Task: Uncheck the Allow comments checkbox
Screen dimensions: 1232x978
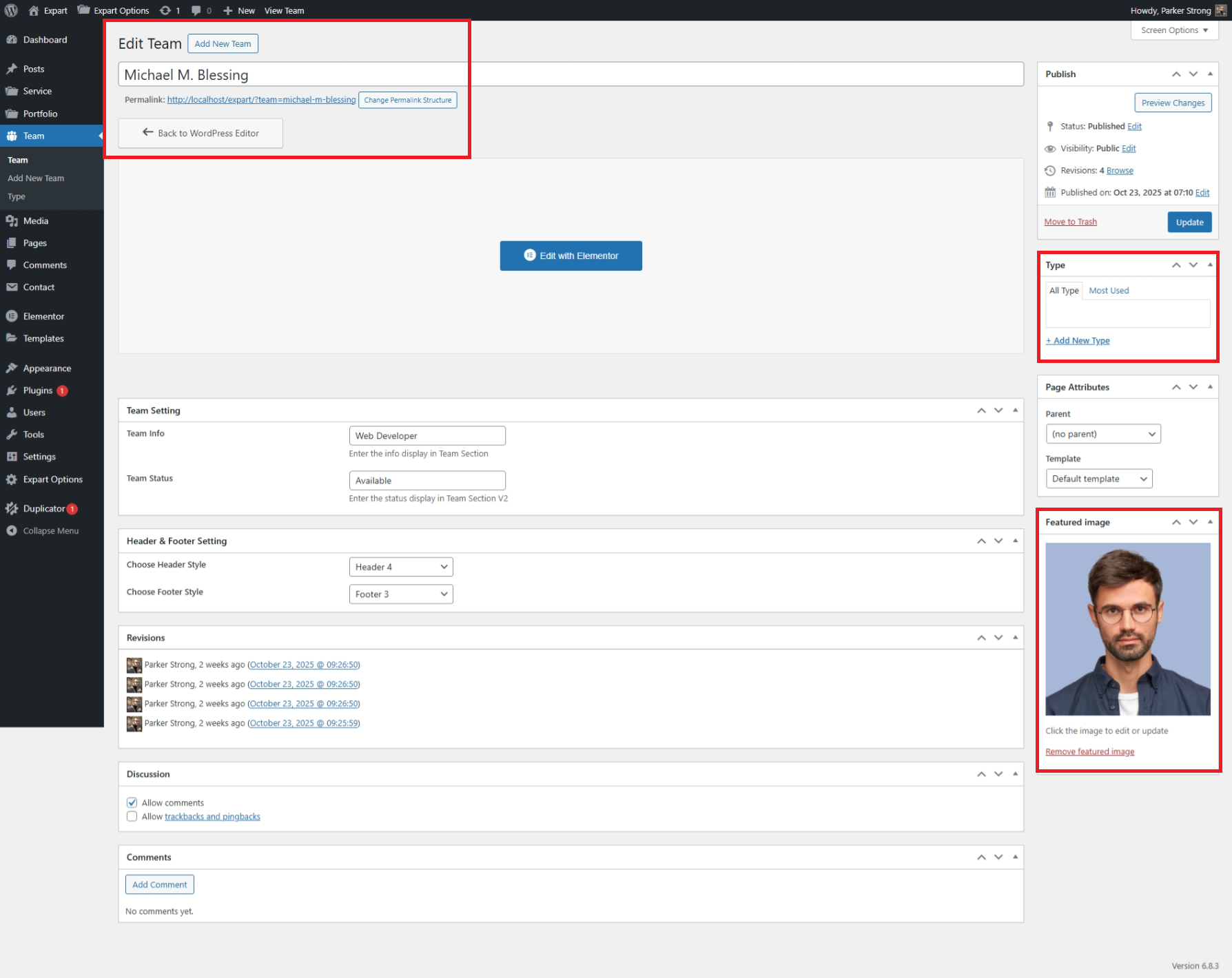Action: 132,803
